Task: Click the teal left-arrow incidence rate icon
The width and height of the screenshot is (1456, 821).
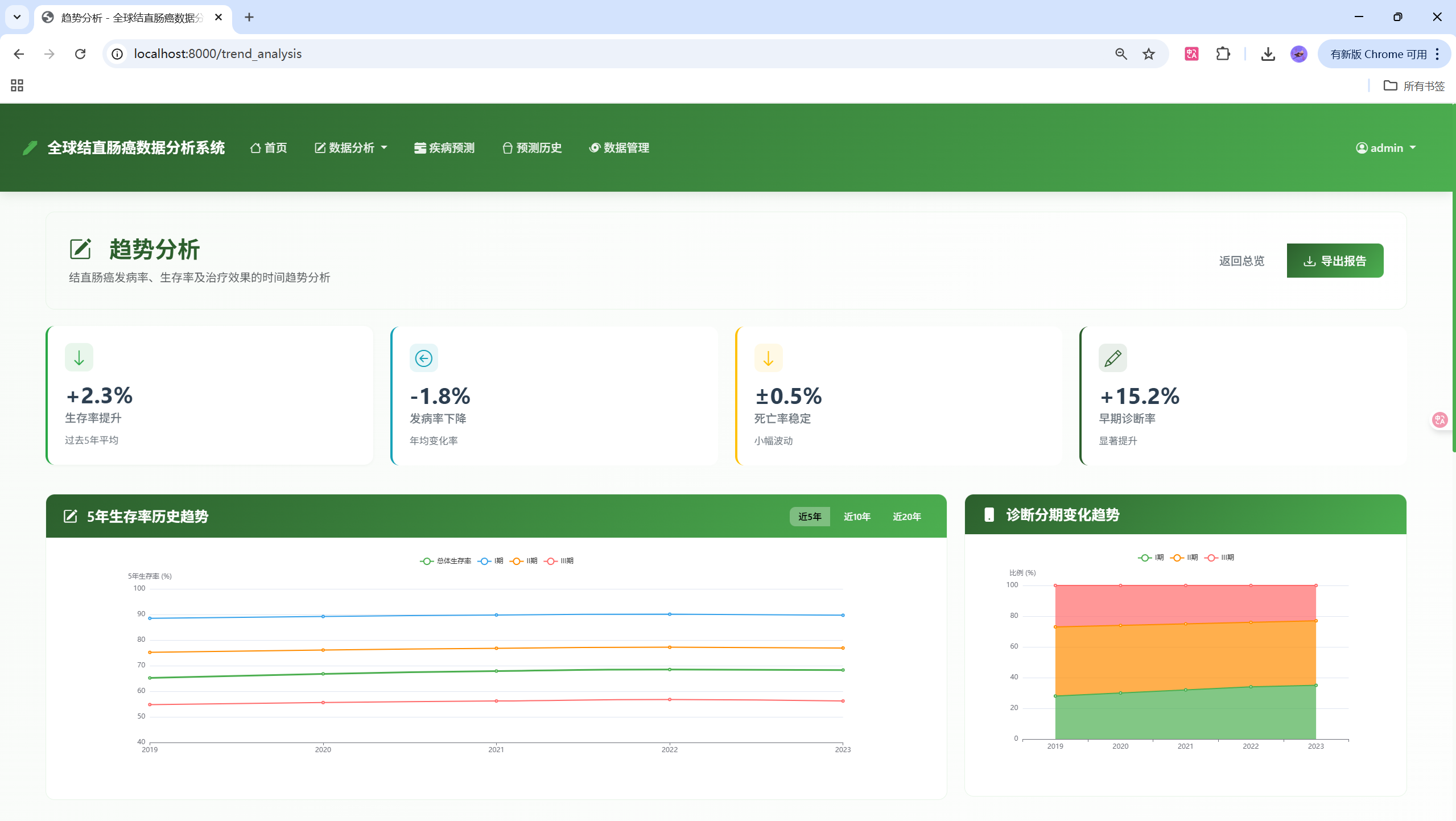Action: (423, 358)
